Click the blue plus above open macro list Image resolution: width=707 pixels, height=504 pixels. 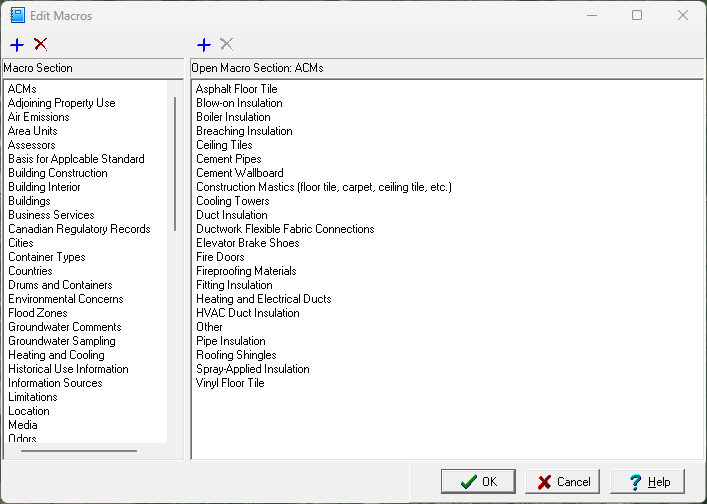point(204,44)
